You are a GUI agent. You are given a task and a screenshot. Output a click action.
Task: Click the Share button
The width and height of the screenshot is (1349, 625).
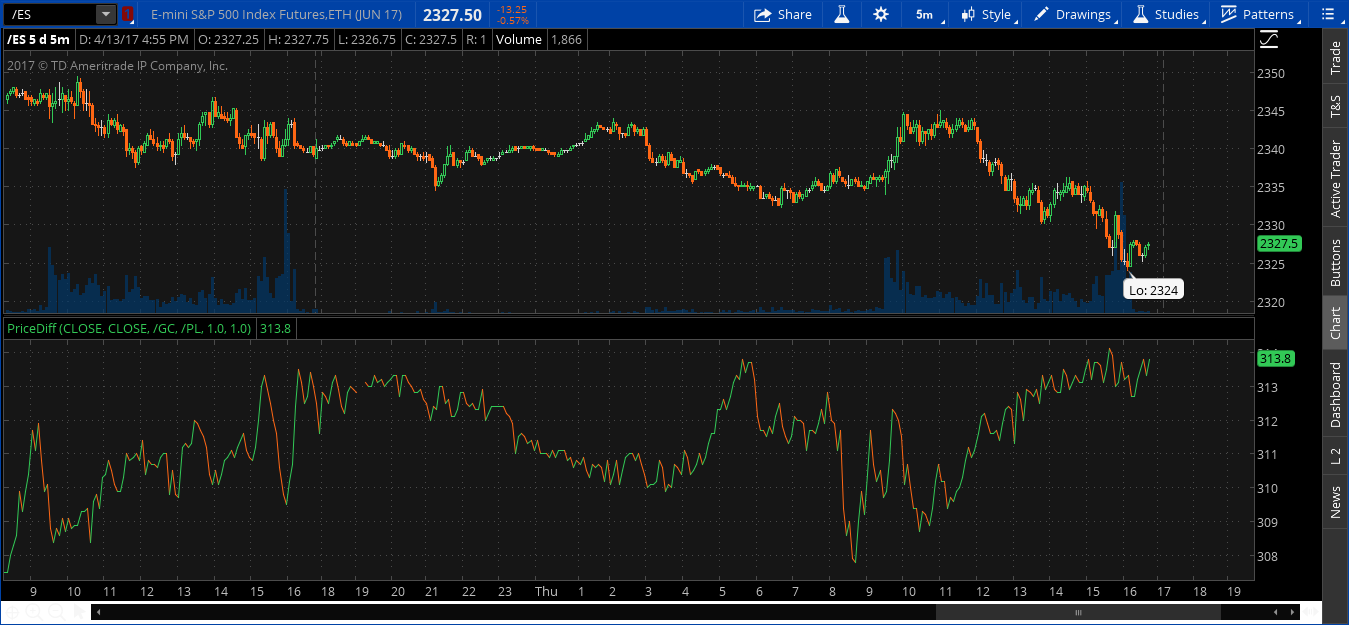pos(782,14)
